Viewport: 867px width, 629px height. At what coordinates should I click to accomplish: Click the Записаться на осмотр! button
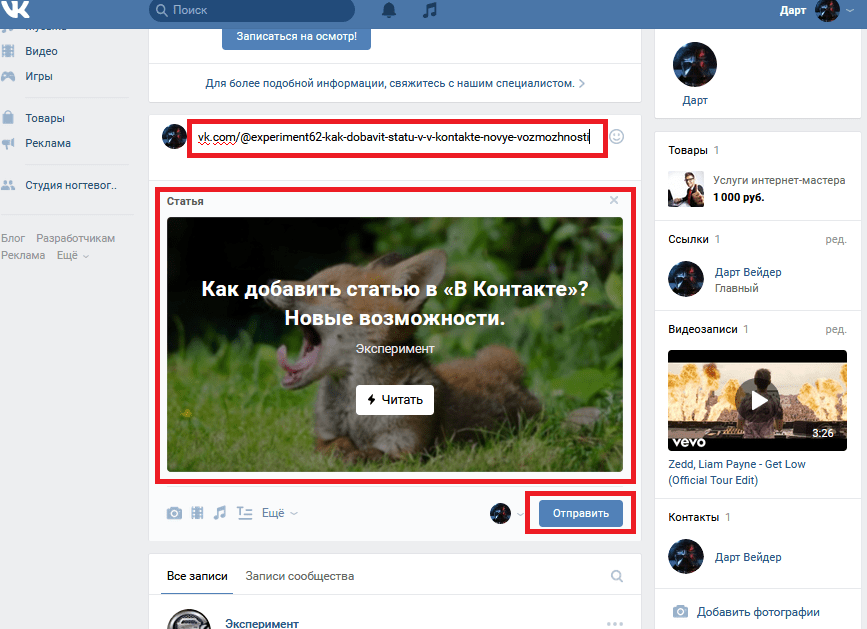[296, 36]
